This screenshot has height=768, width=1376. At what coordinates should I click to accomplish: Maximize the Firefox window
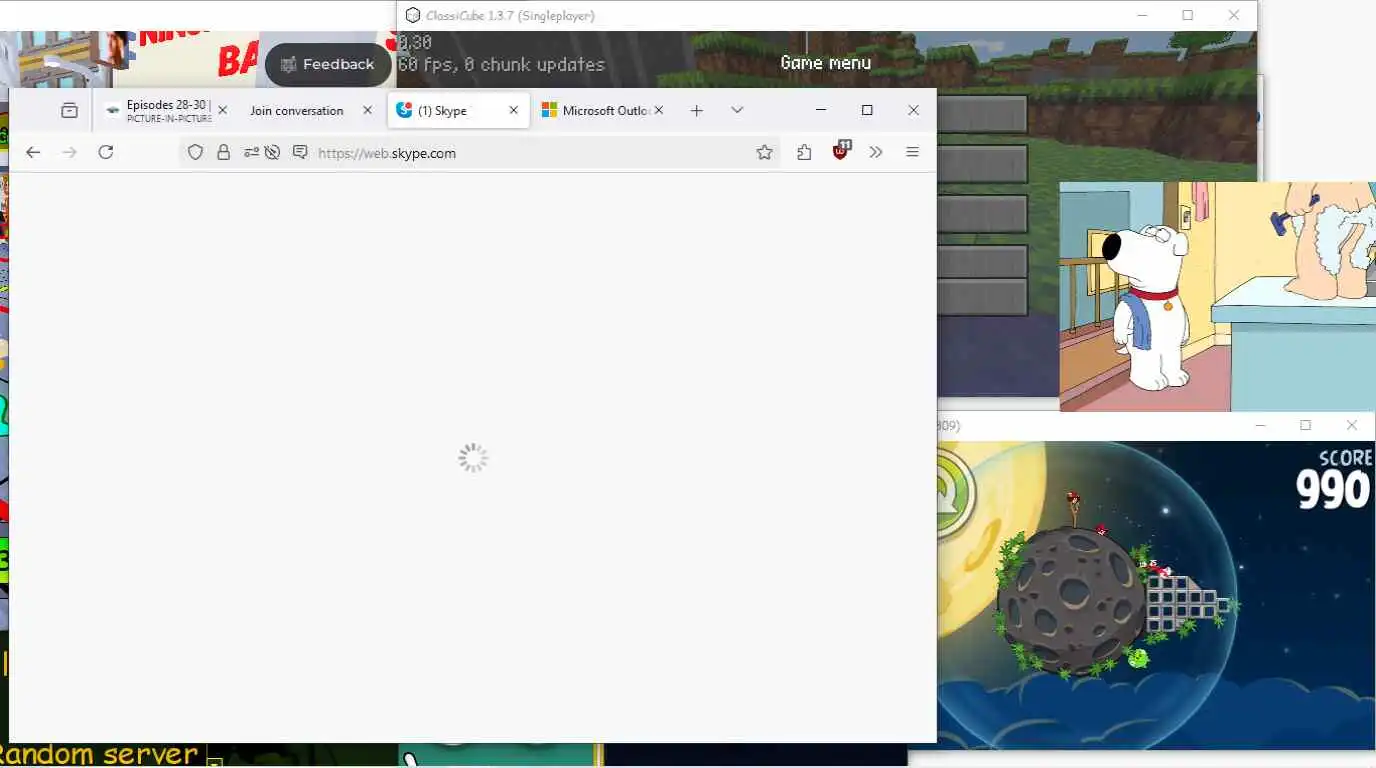[867, 110]
